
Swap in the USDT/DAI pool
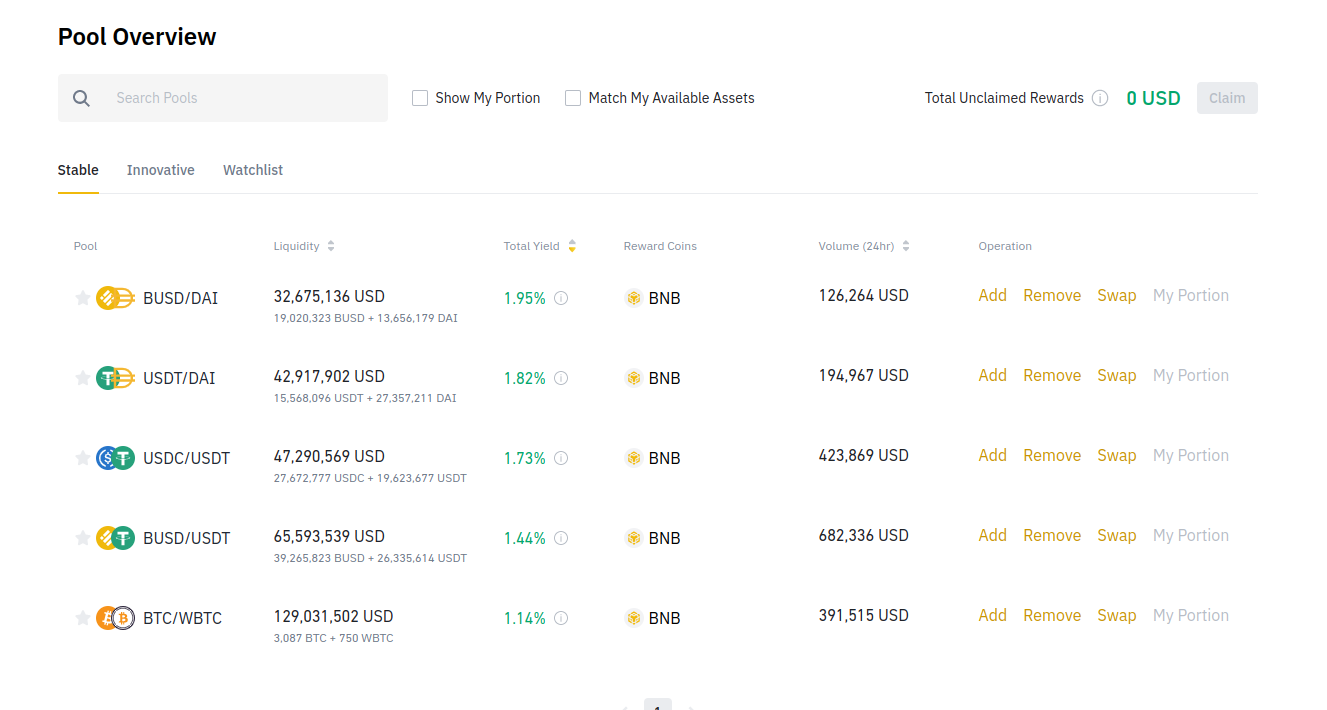point(1117,376)
